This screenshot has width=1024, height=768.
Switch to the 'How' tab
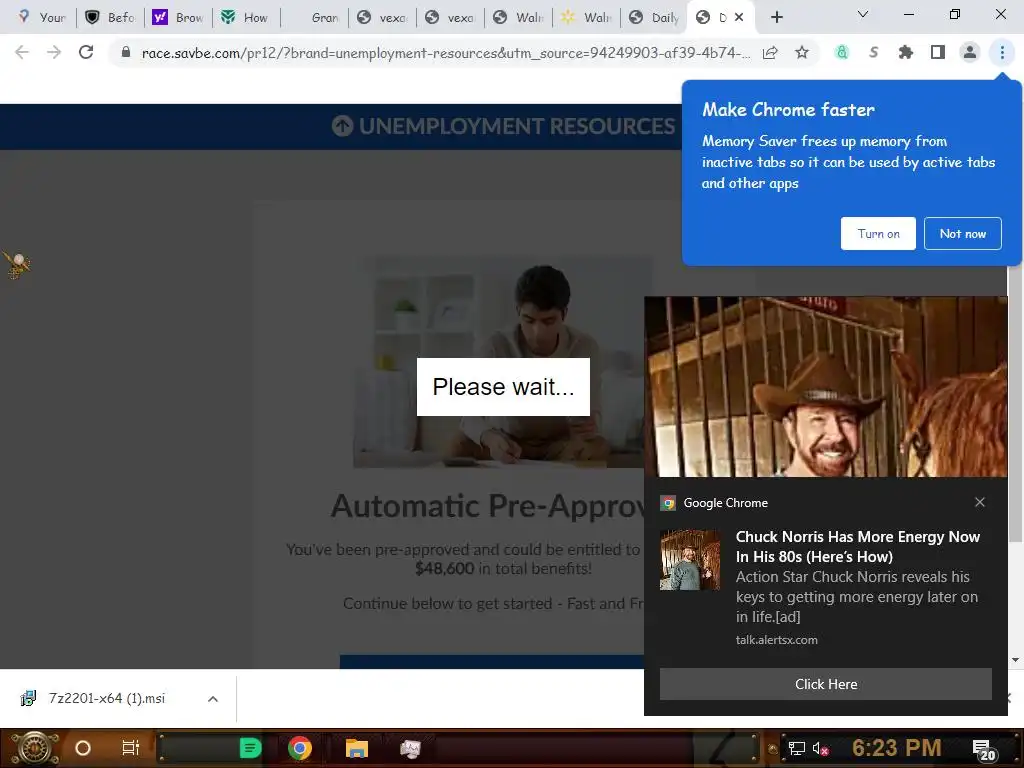(x=246, y=18)
